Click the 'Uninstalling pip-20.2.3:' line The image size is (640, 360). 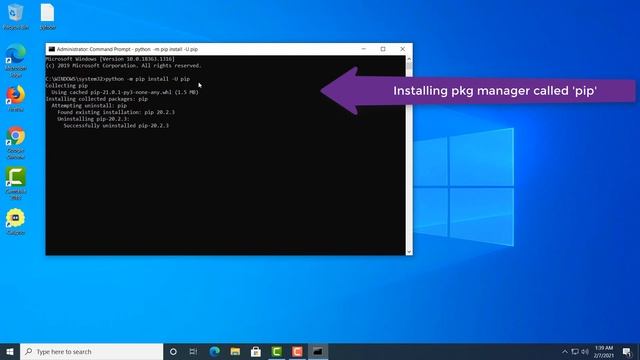pyautogui.click(x=93, y=119)
